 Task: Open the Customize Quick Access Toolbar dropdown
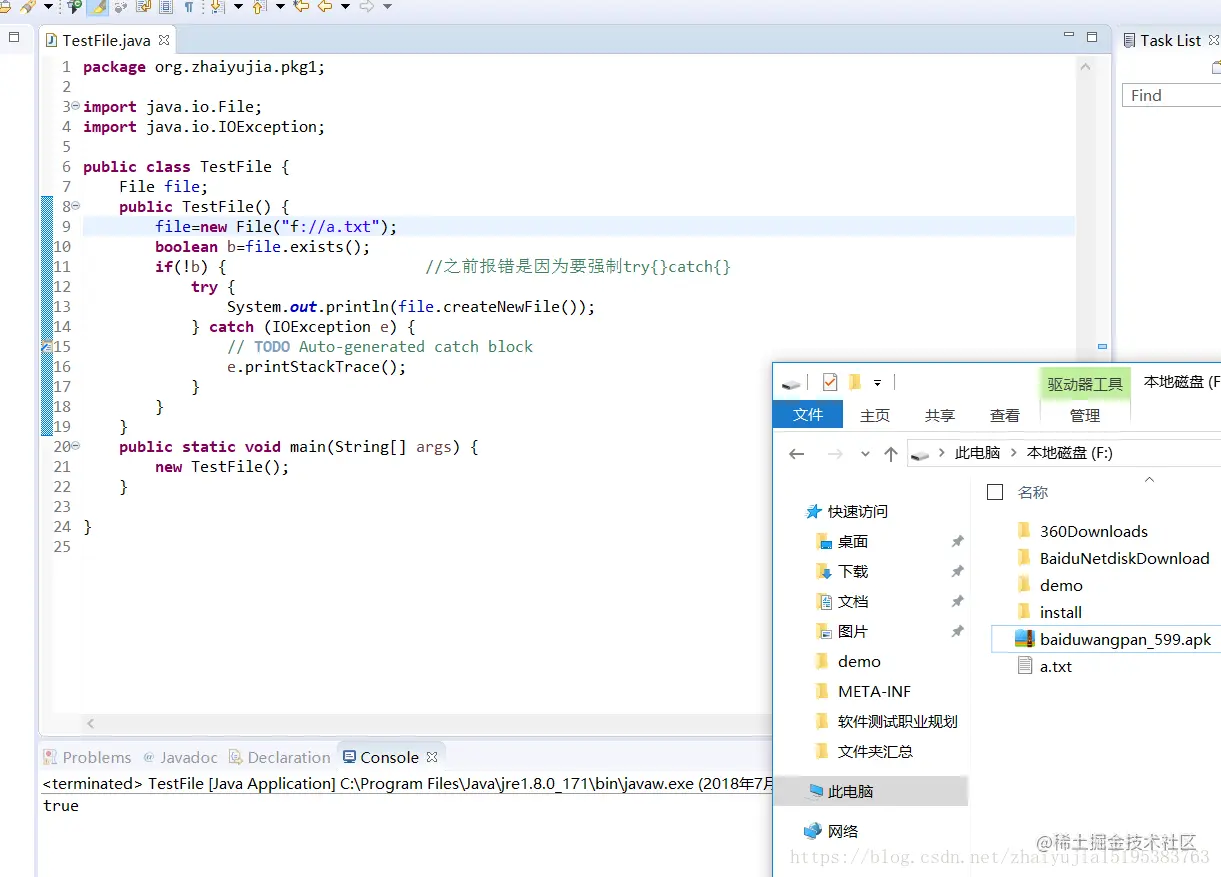click(x=877, y=383)
